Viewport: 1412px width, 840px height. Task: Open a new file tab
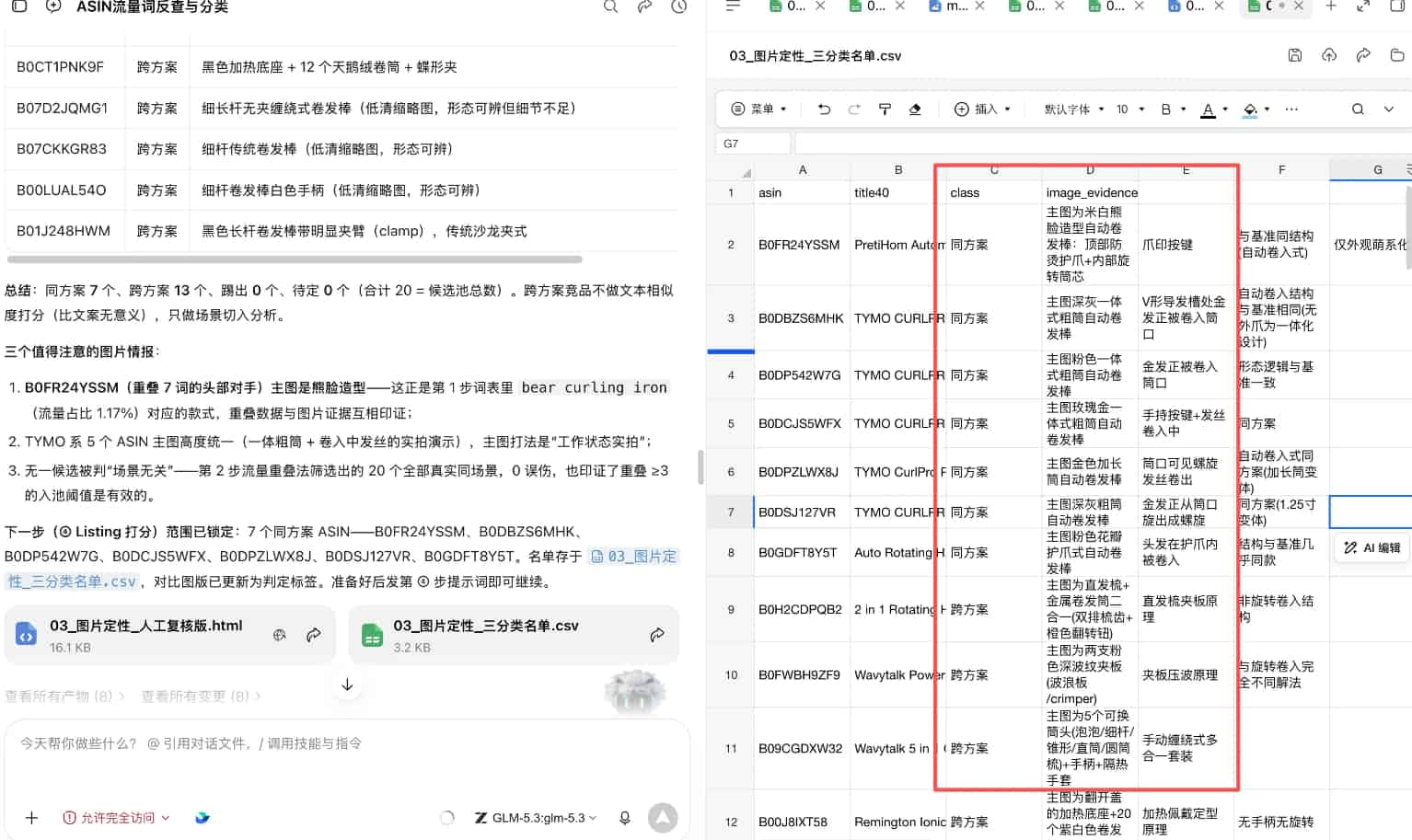tap(1330, 6)
